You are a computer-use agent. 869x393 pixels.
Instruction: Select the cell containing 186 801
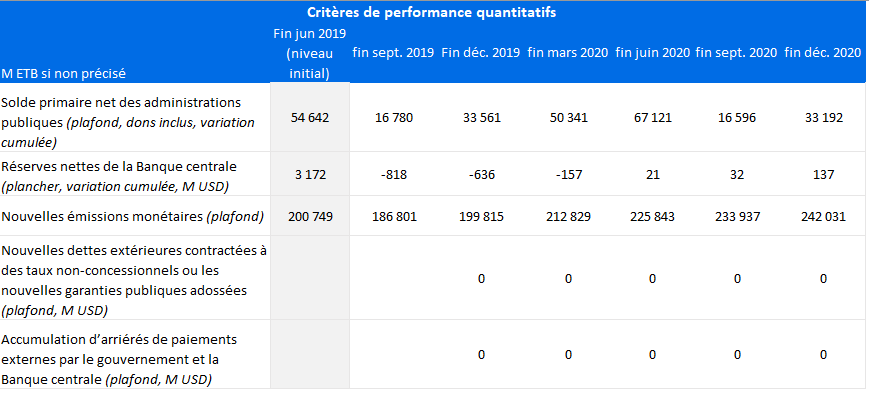coord(393,217)
